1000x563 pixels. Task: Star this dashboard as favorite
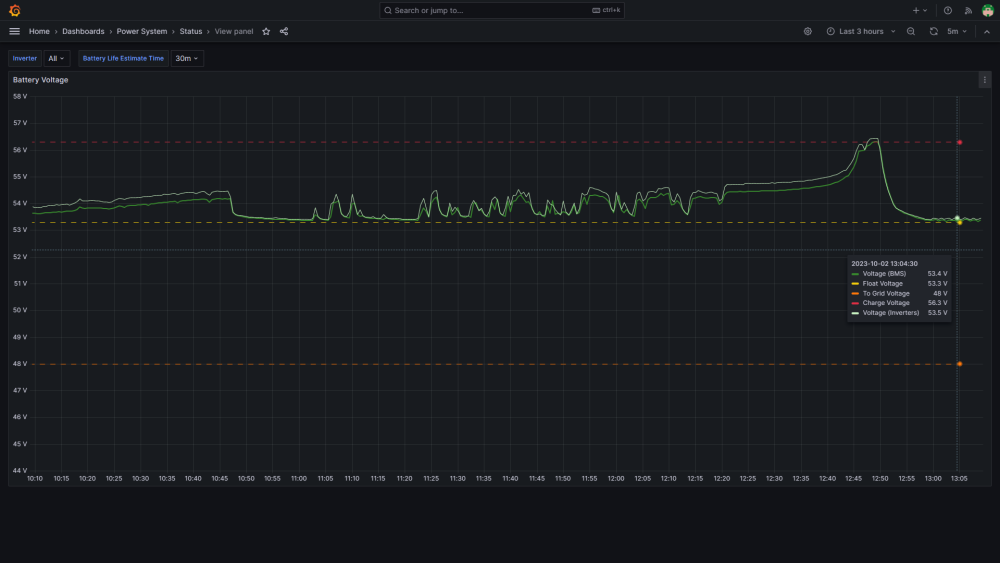266,31
